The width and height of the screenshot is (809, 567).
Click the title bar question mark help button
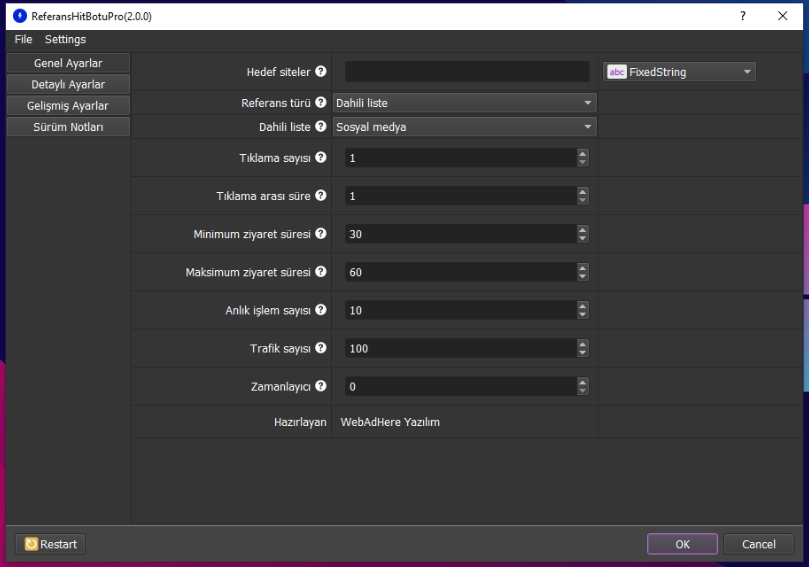(x=742, y=16)
